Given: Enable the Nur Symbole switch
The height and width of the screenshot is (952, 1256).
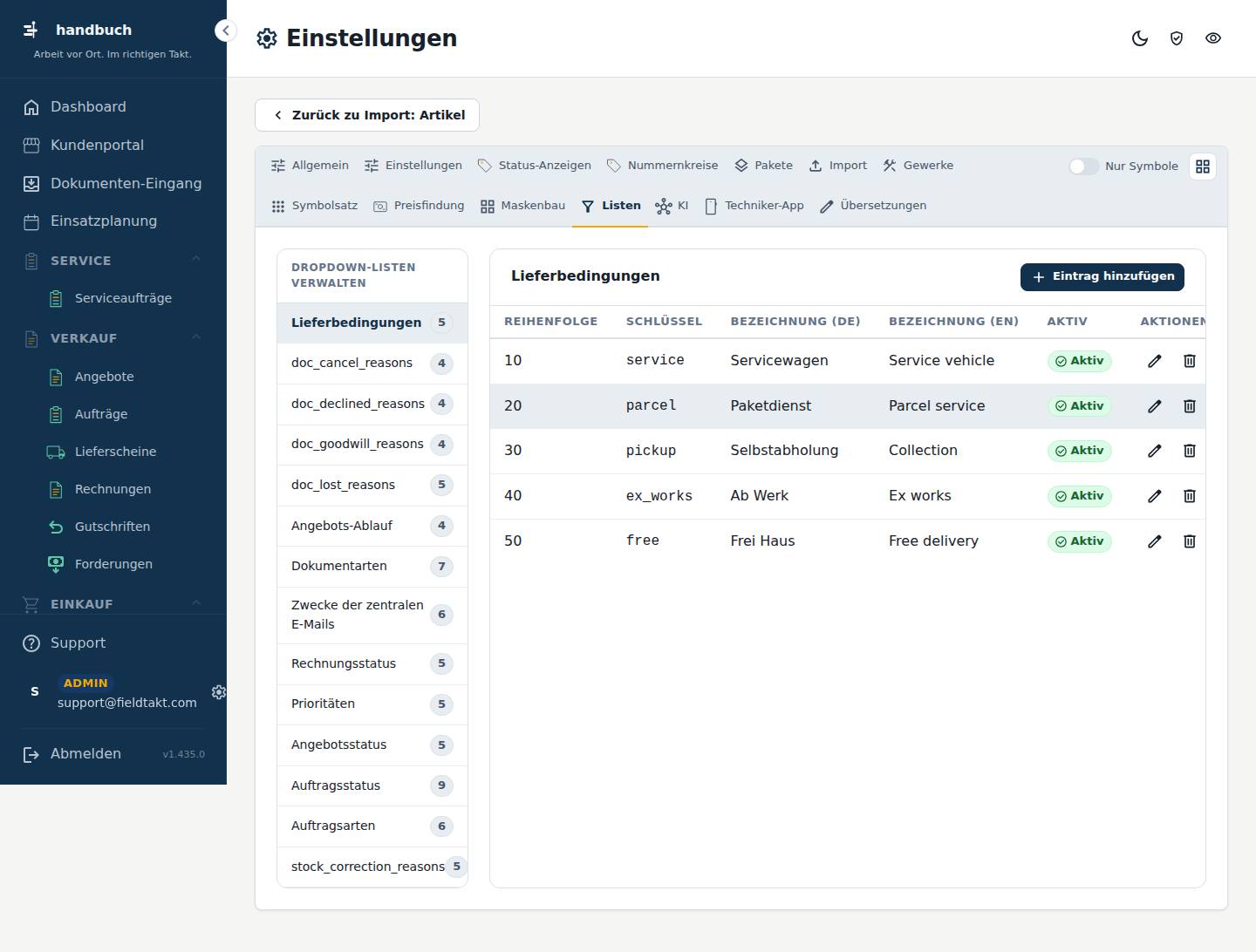Looking at the screenshot, I should [x=1084, y=167].
